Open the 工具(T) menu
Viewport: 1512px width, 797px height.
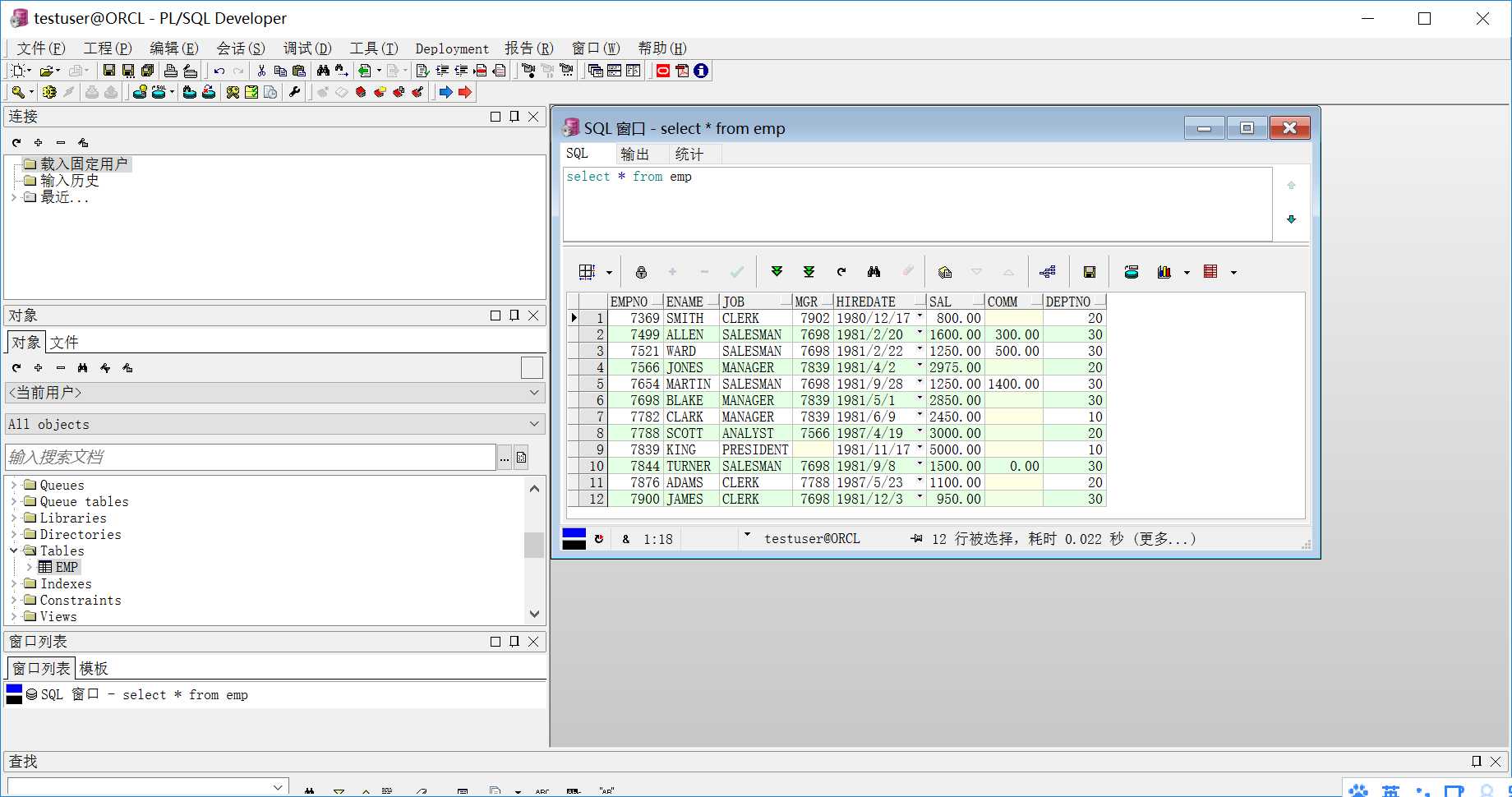click(x=374, y=48)
